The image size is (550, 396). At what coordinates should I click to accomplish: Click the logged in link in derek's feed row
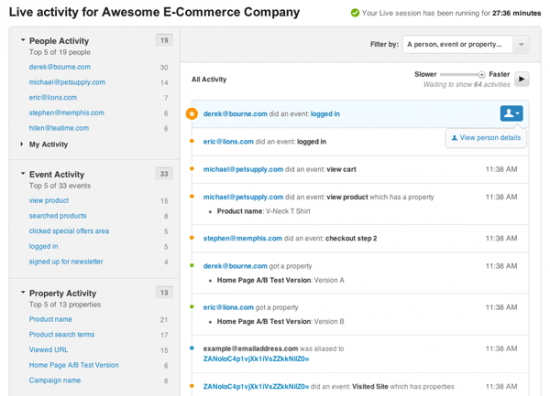325,114
